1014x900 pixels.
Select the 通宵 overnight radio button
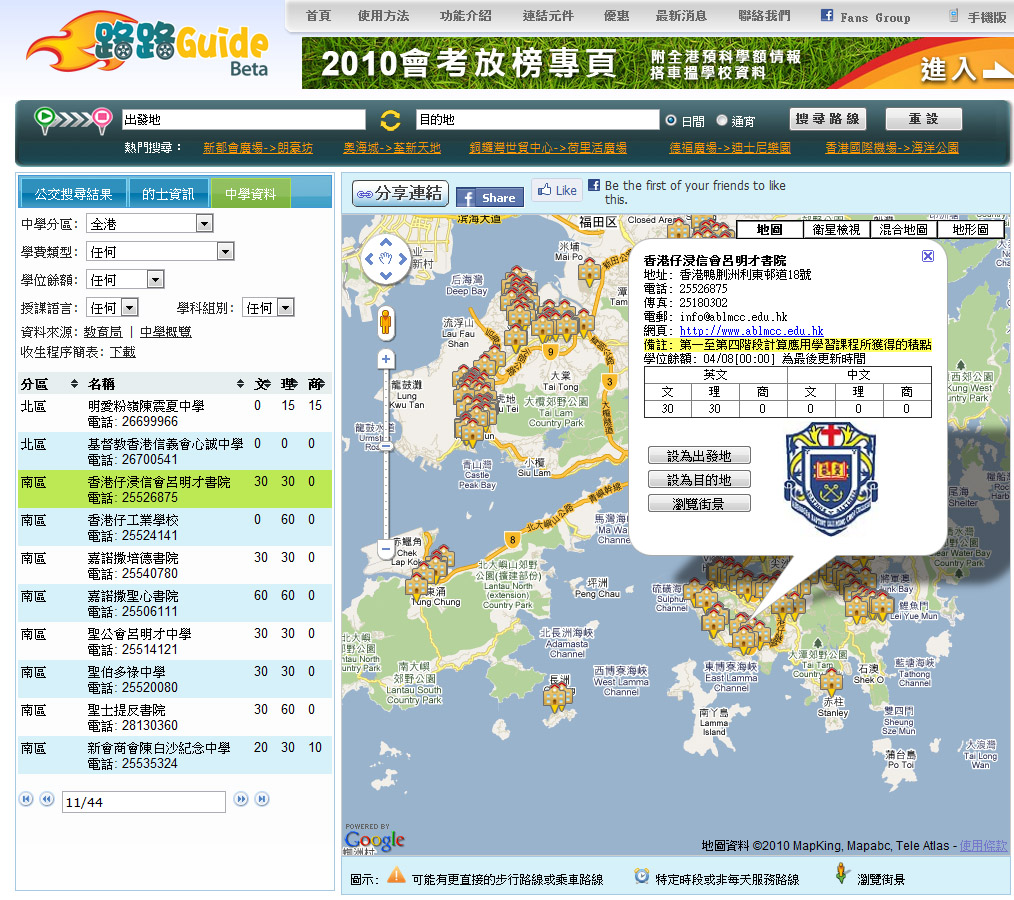[x=722, y=120]
